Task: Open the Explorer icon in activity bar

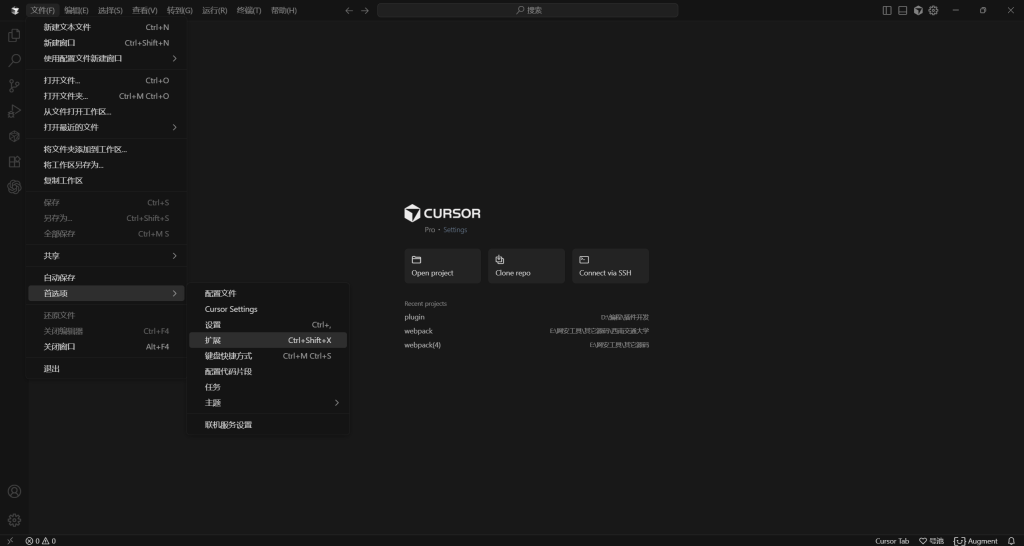Action: 14,35
